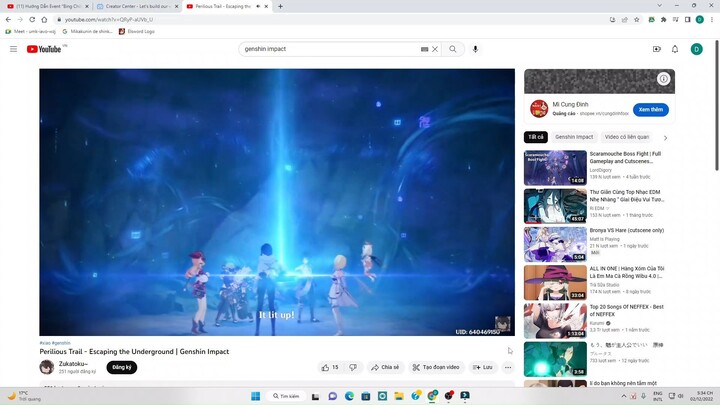
Task: Close the Creator Center tab
Action: click(176, 6)
